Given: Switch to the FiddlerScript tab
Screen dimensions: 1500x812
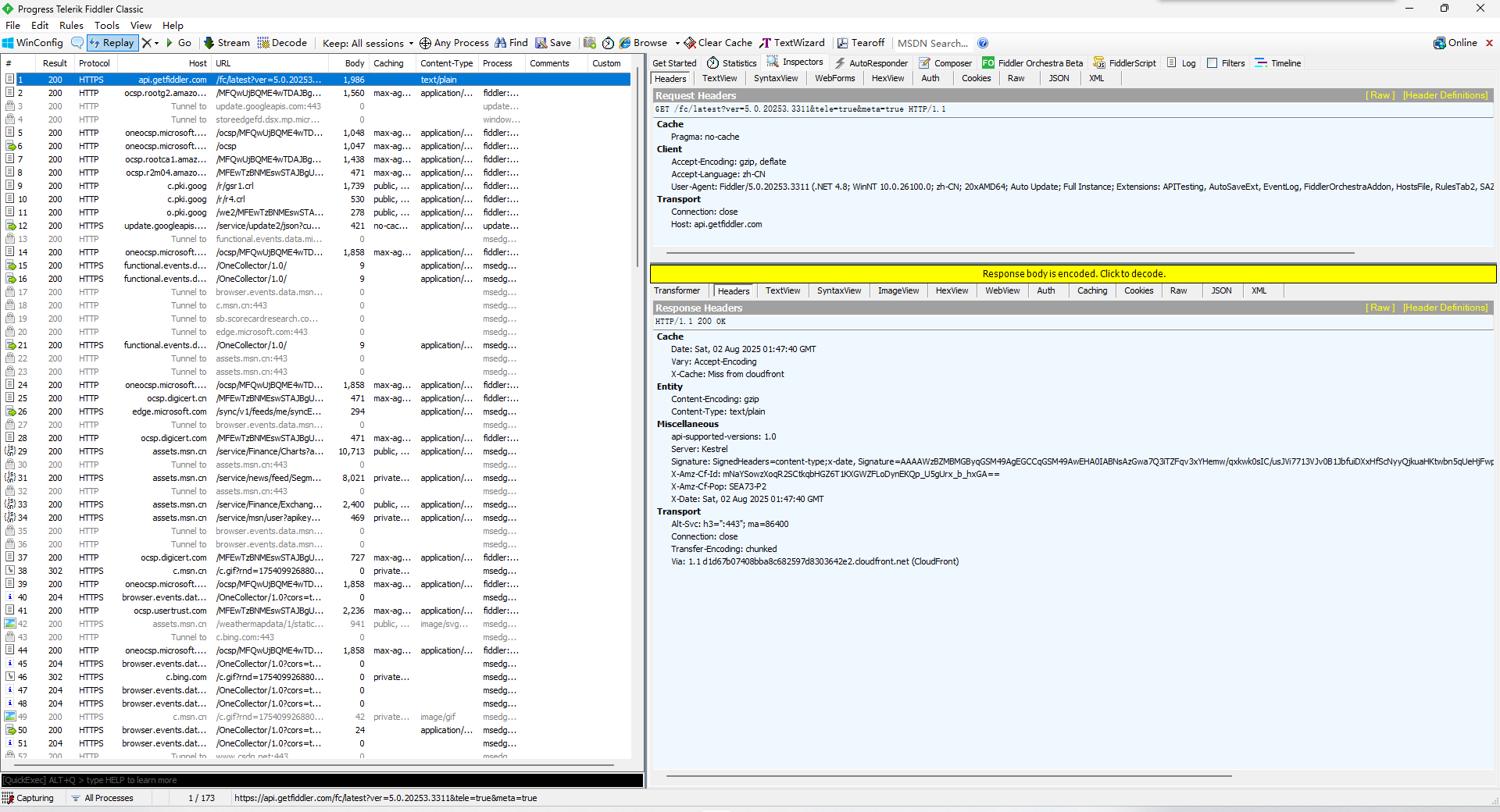Looking at the screenshot, I should [1125, 63].
